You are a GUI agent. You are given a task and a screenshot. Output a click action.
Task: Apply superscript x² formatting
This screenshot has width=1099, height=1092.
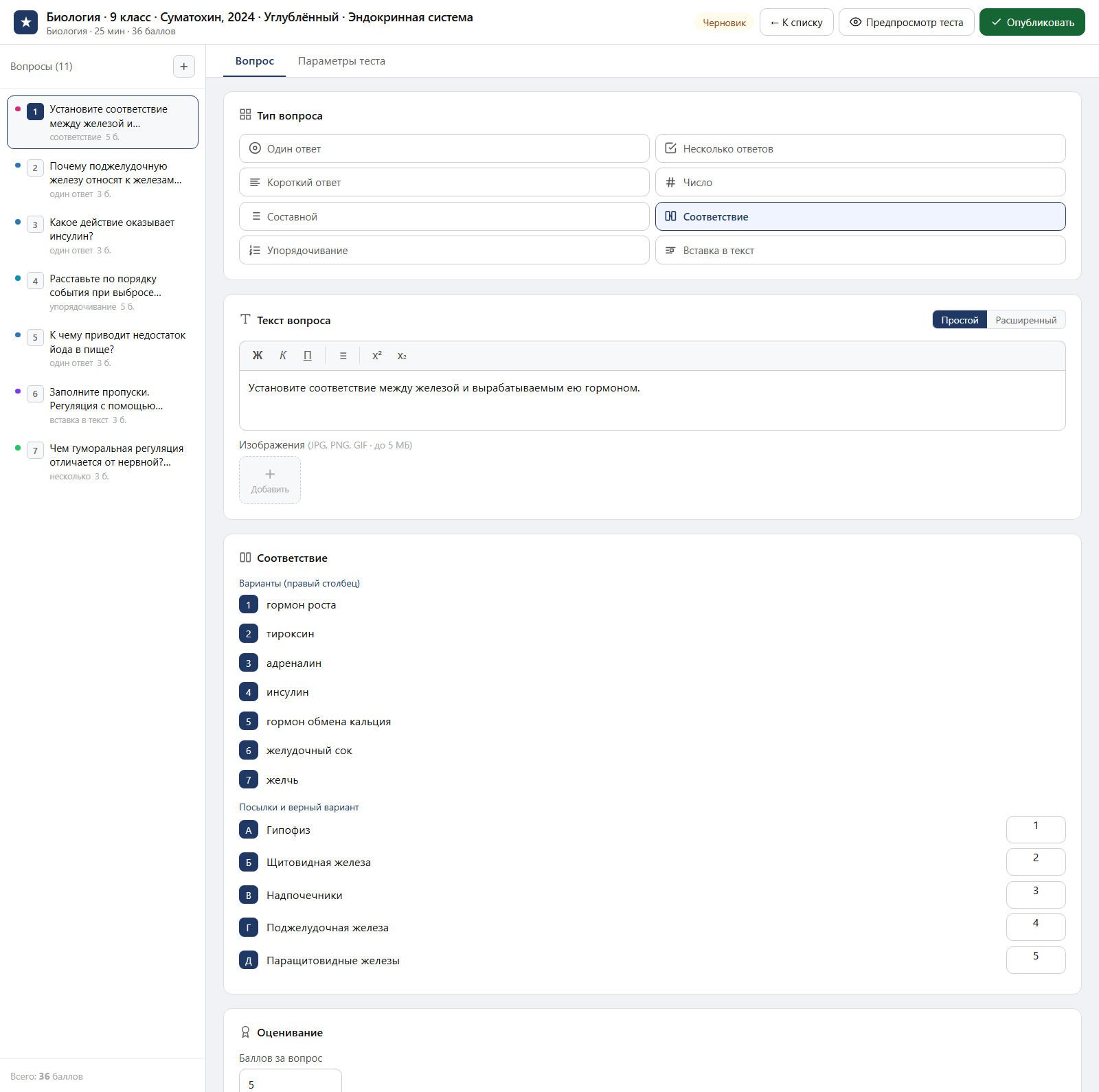(x=377, y=356)
